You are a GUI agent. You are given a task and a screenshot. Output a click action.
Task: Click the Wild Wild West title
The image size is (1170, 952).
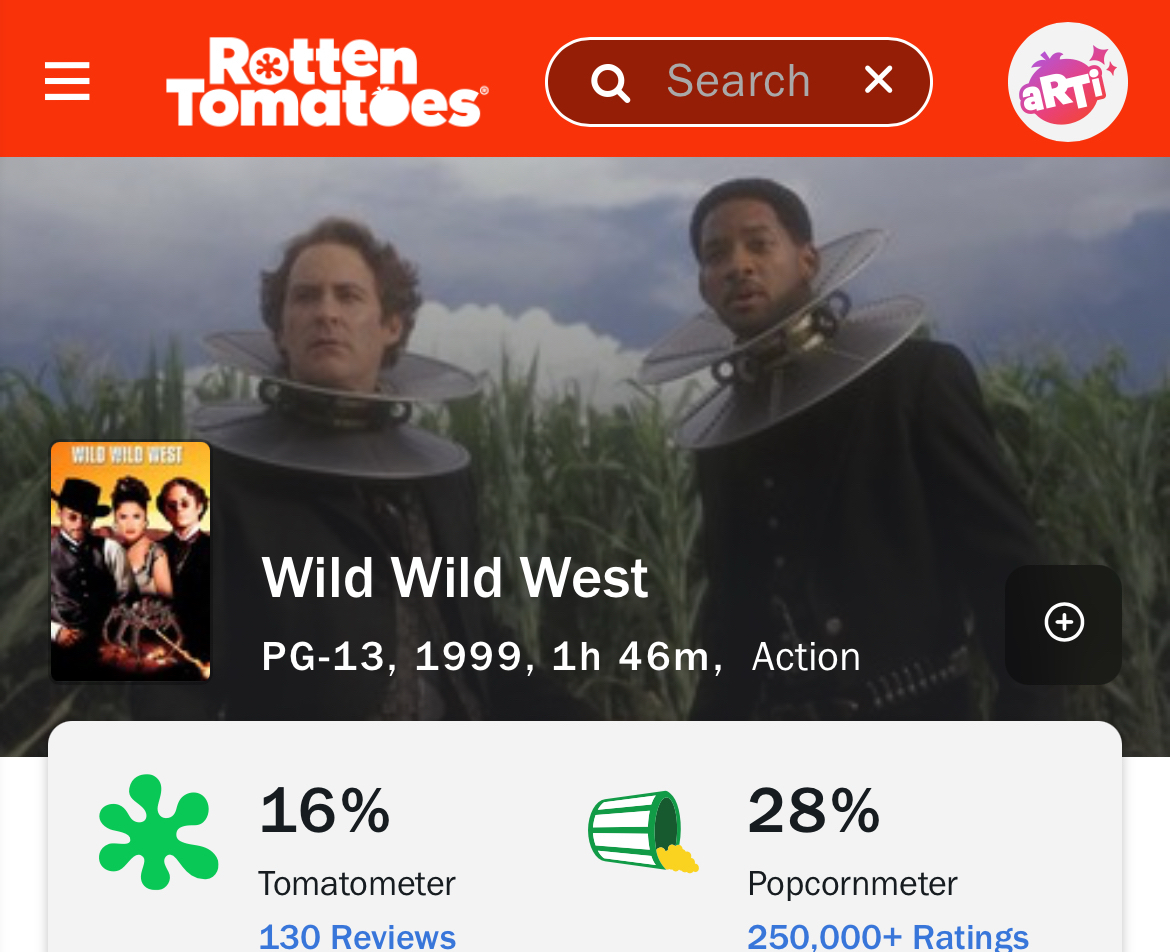455,578
